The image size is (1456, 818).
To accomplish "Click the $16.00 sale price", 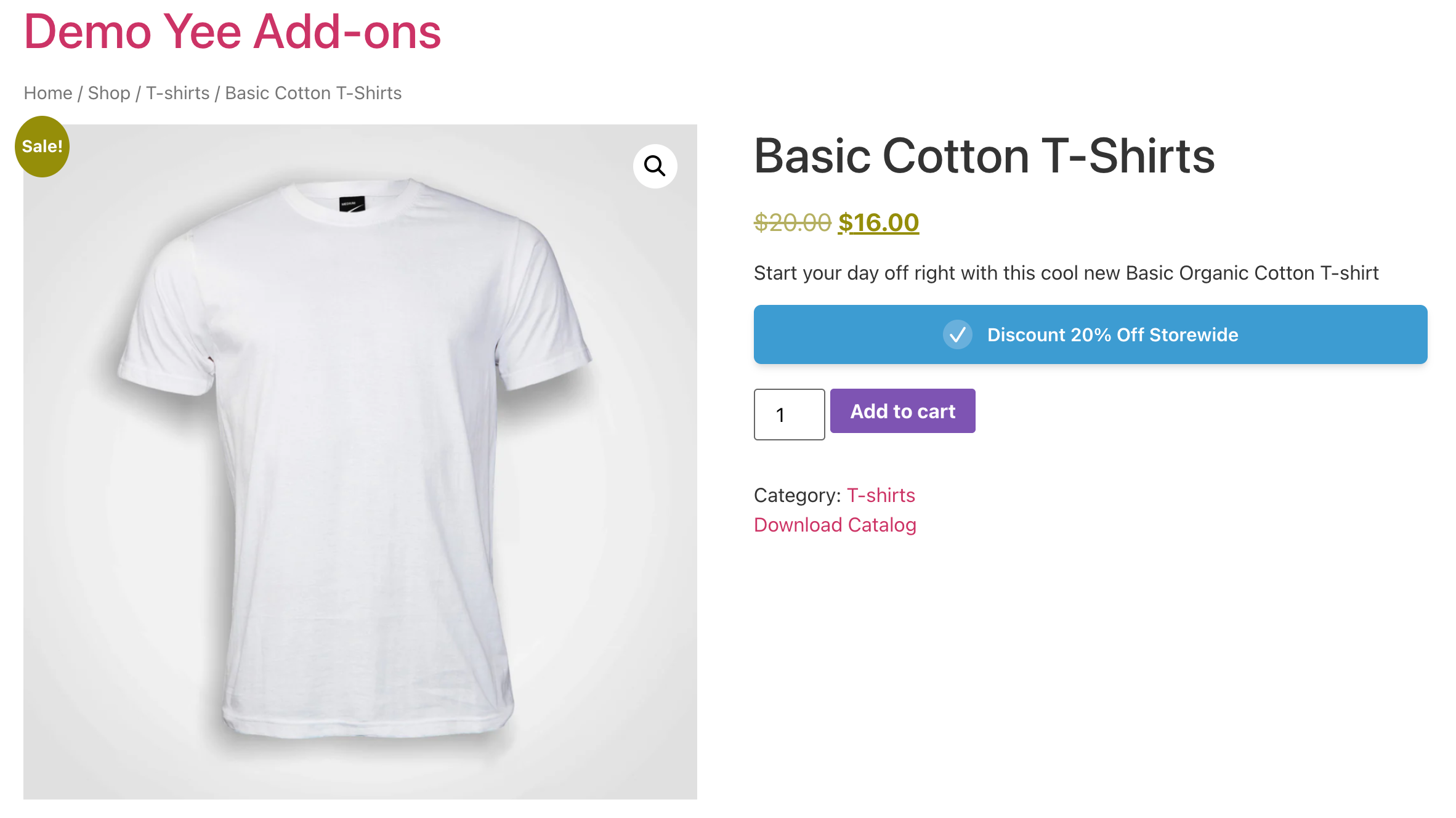I will pos(878,223).
